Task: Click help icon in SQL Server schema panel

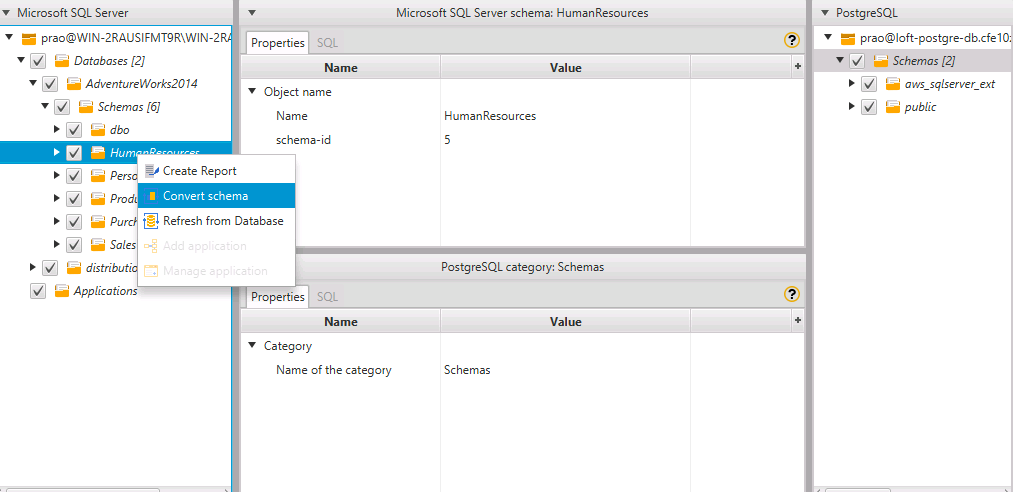Action: tap(791, 40)
